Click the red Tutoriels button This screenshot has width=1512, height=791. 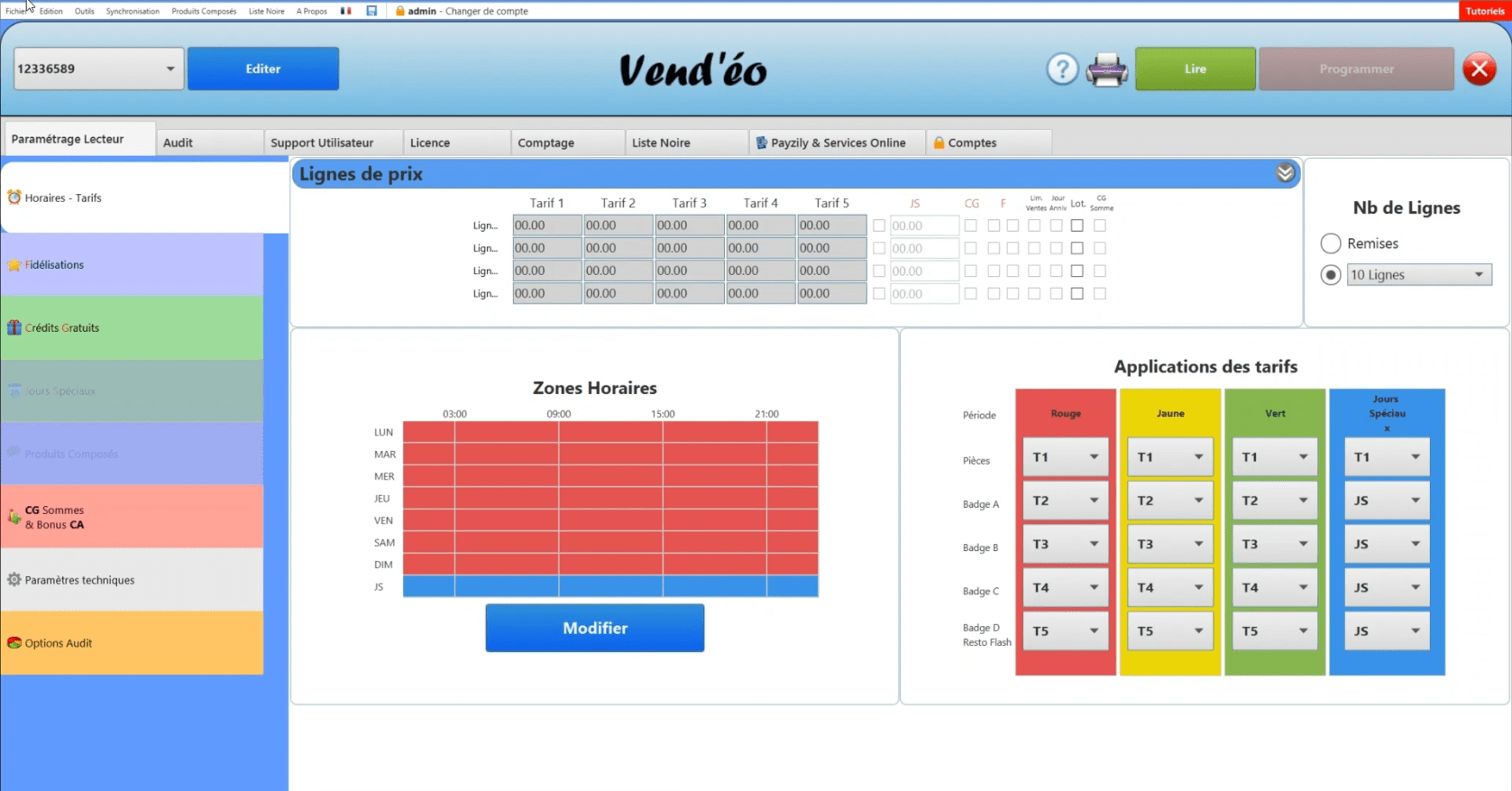pyautogui.click(x=1485, y=11)
